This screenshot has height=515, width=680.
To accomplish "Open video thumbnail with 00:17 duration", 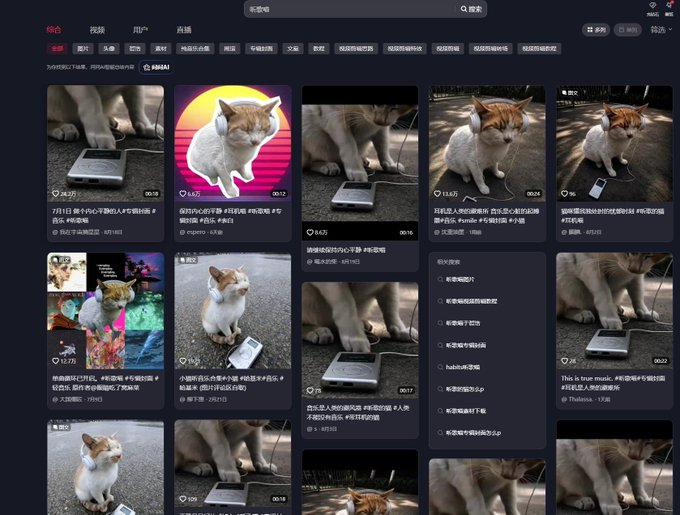I will click(x=360, y=340).
